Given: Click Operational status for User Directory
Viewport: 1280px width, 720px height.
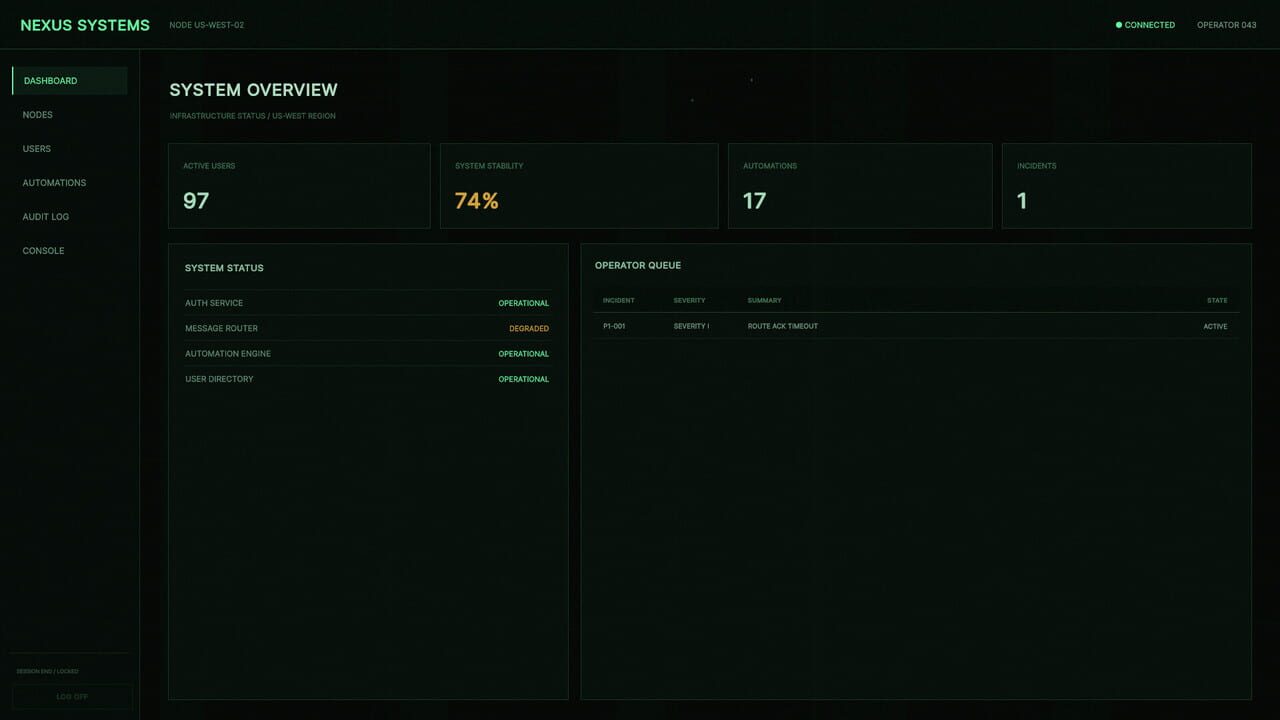Looking at the screenshot, I should [524, 380].
